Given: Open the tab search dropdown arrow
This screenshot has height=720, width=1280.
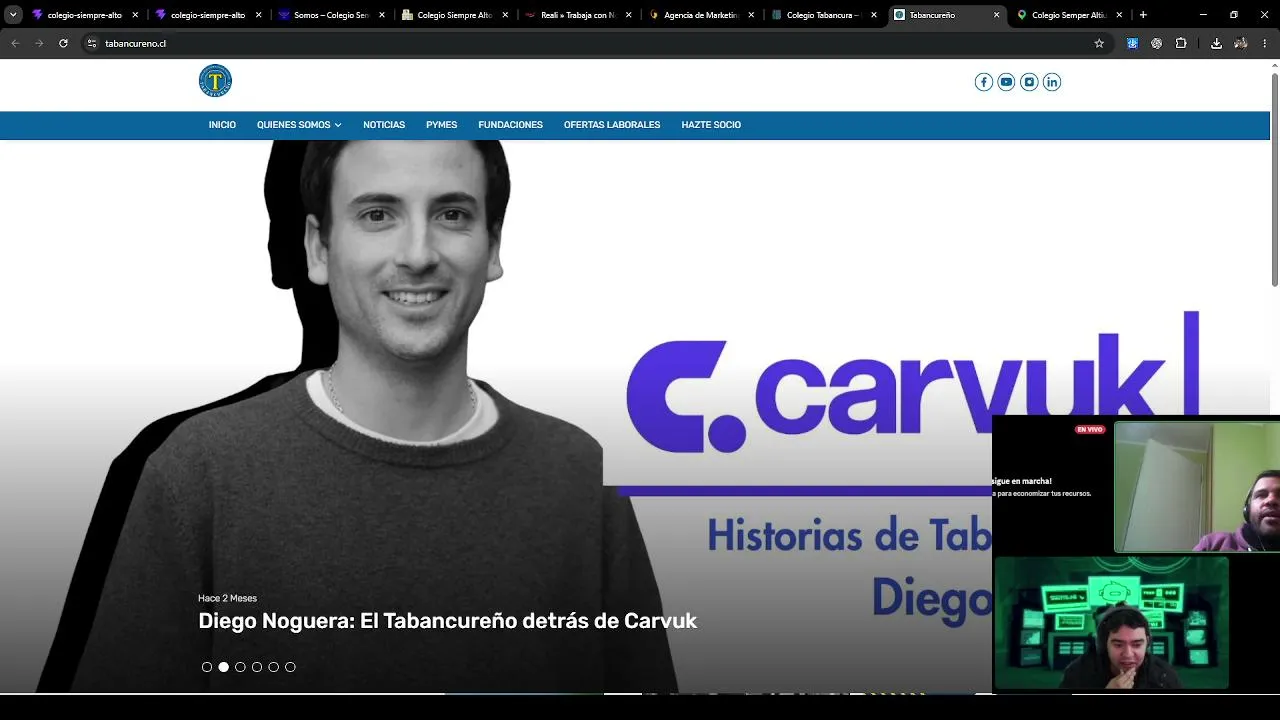Looking at the screenshot, I should pos(13,15).
